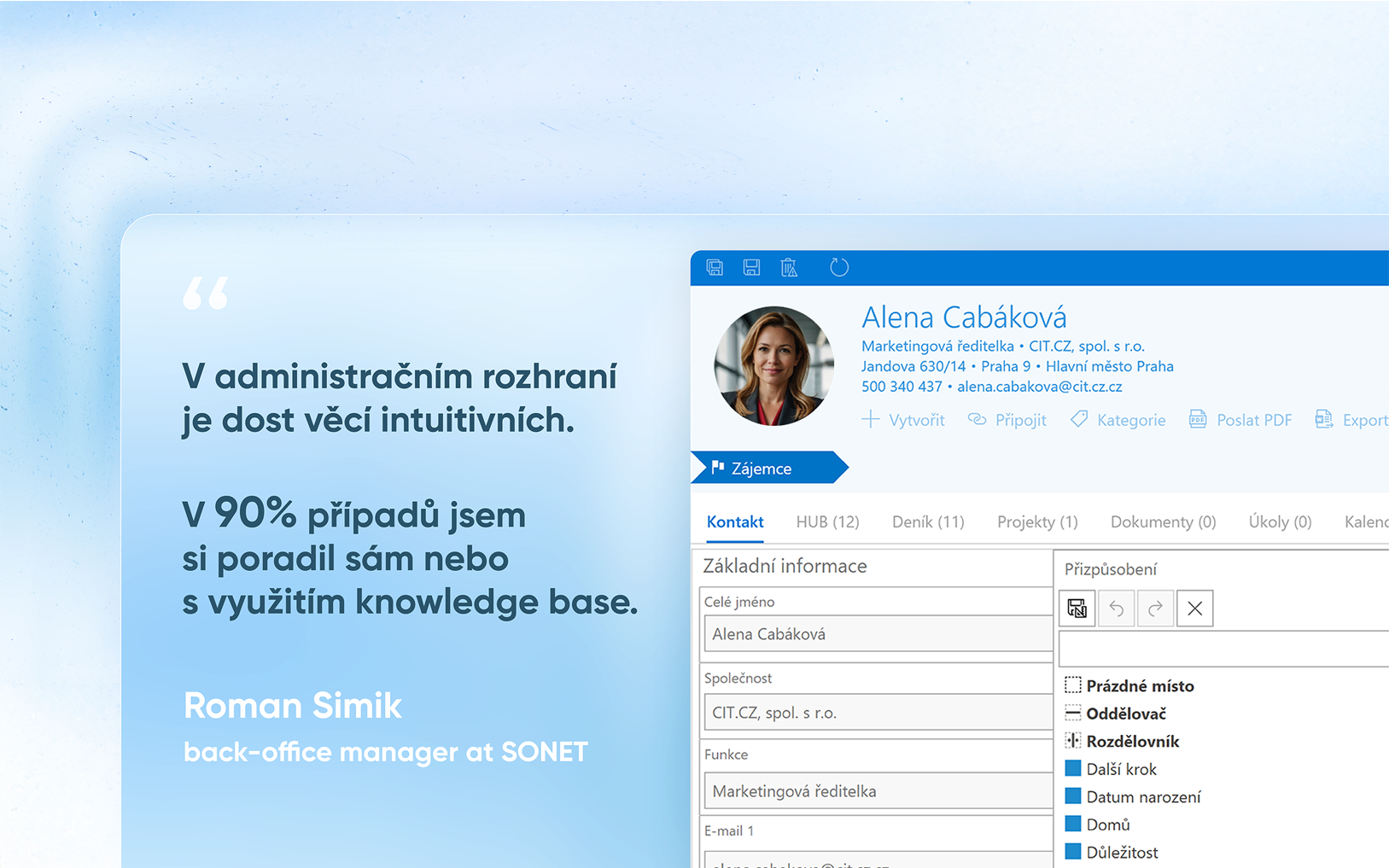Close the Přizpůsobení panel with X
The image size is (1389, 868).
[1194, 609]
